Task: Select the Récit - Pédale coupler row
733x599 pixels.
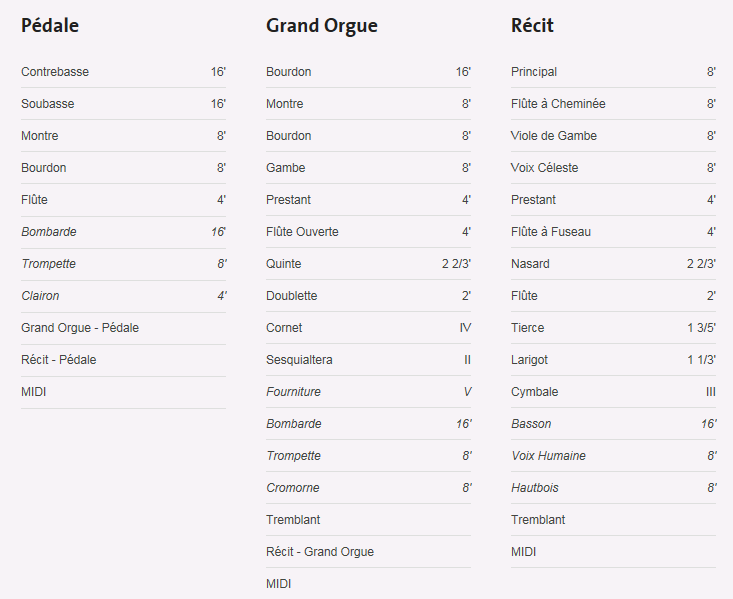Action: coord(123,360)
